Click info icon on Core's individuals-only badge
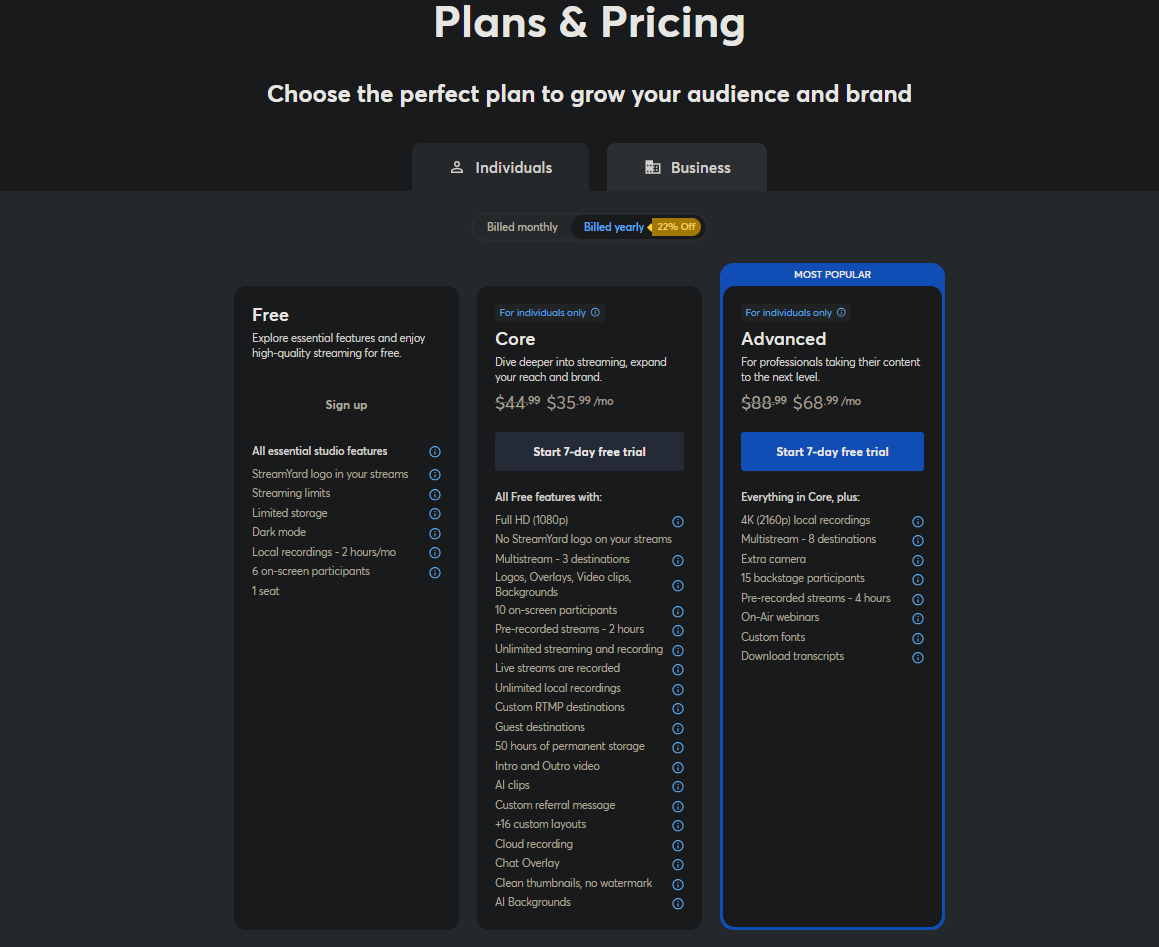 click(x=596, y=313)
